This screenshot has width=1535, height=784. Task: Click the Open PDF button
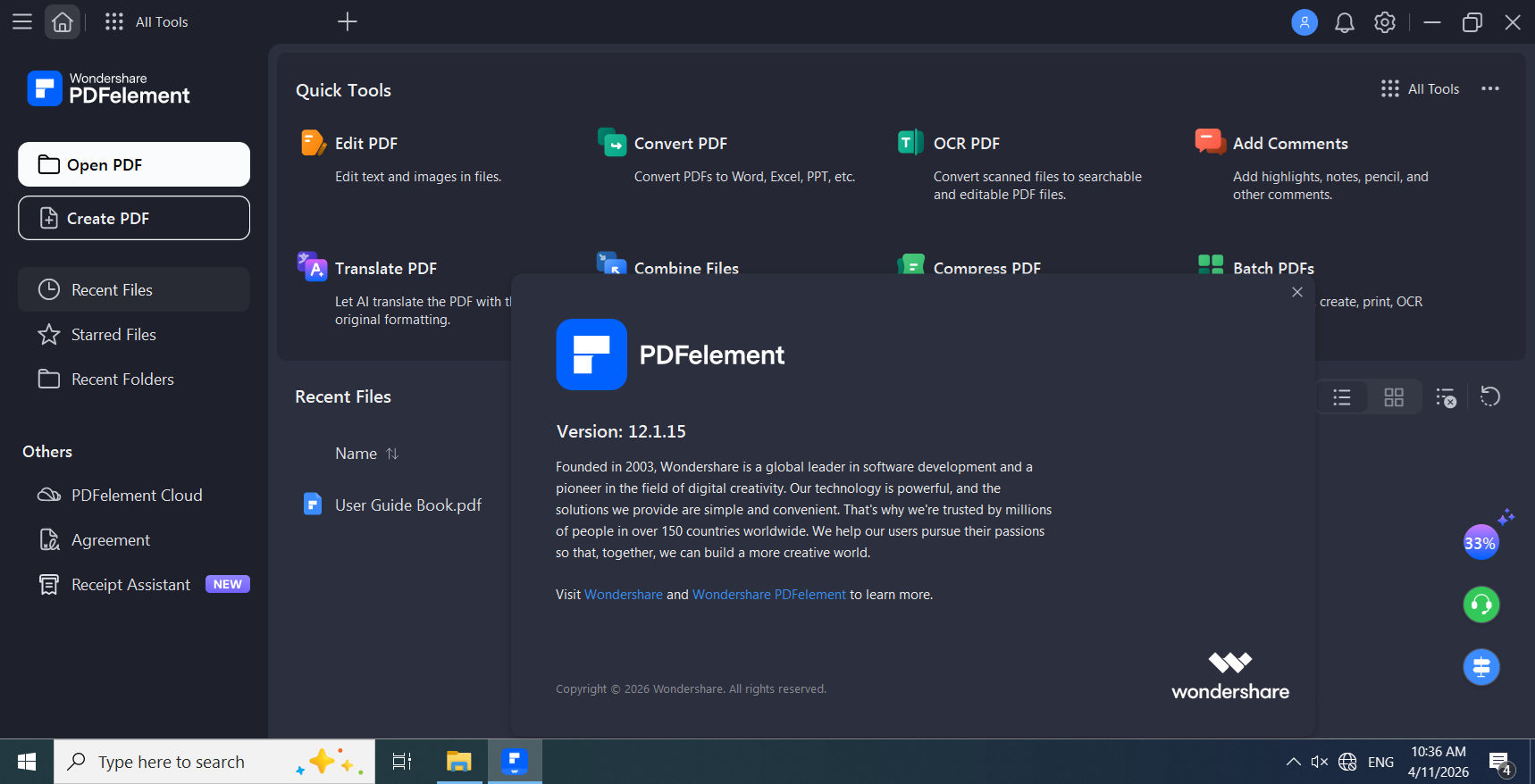pos(134,164)
